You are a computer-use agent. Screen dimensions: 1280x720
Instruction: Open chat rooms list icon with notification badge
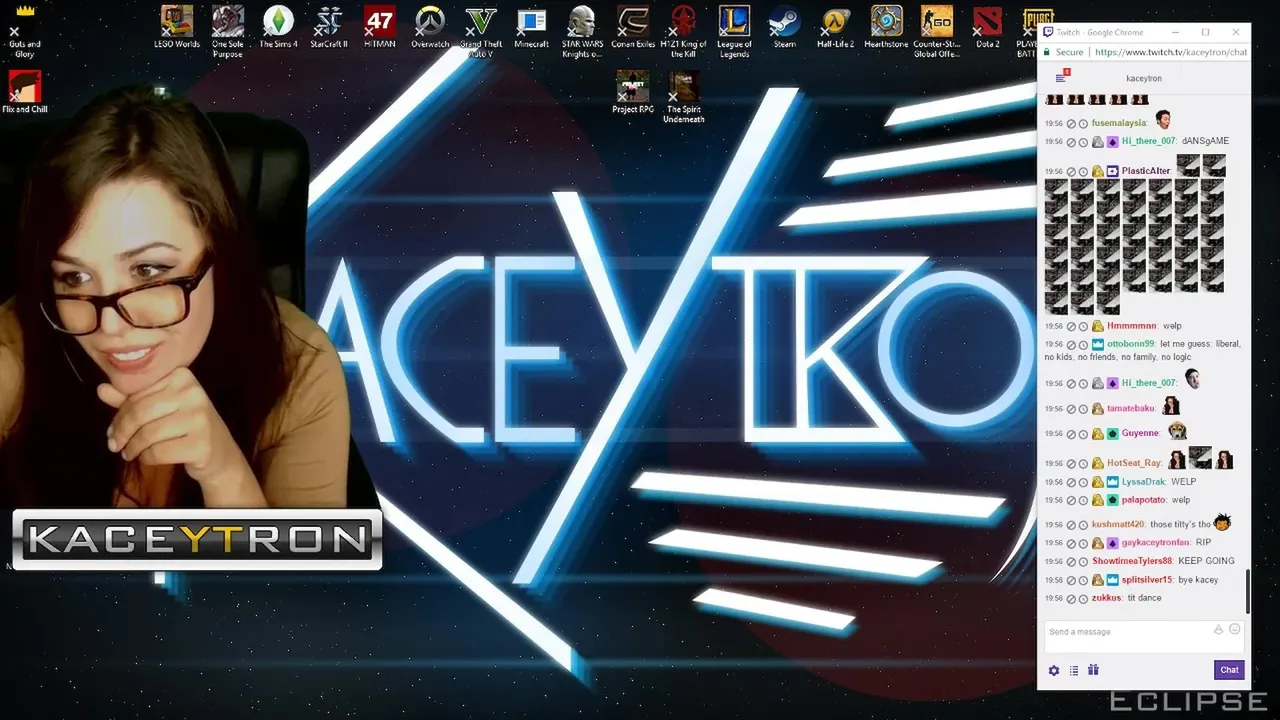coord(1062,77)
